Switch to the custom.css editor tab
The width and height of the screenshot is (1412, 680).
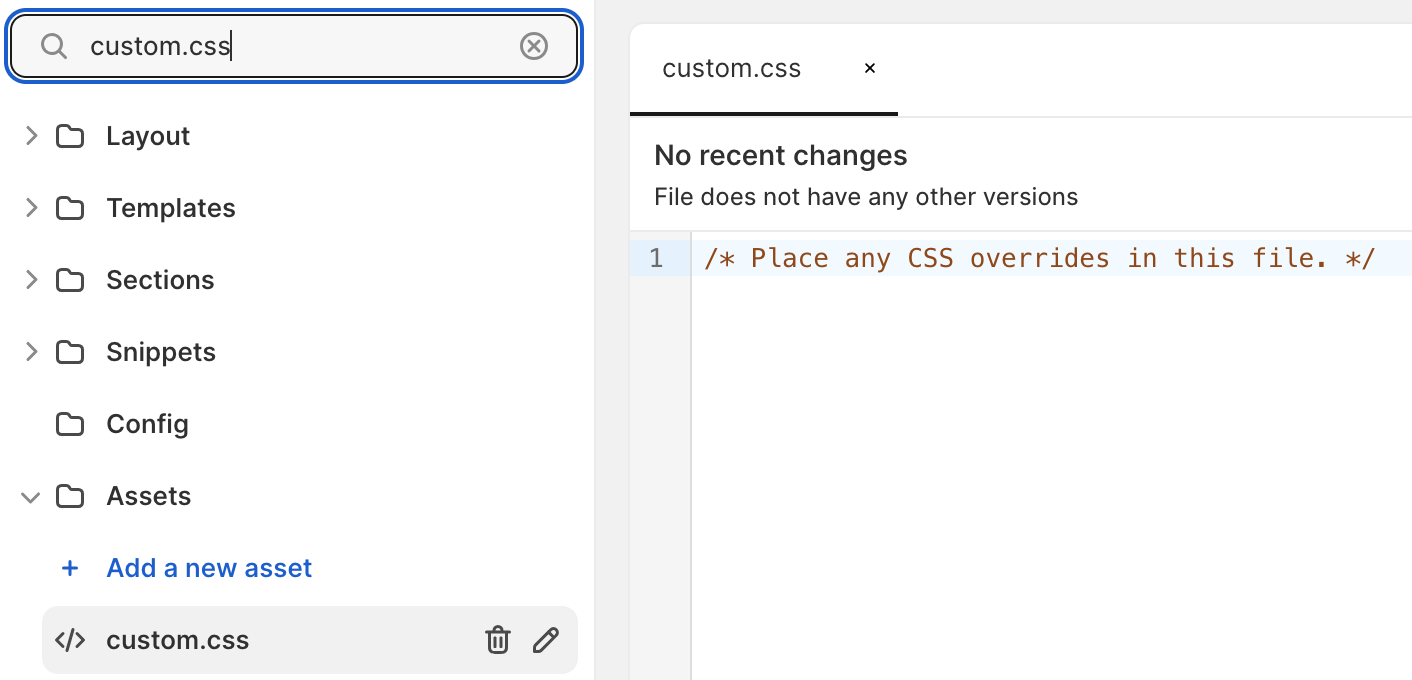coord(731,68)
